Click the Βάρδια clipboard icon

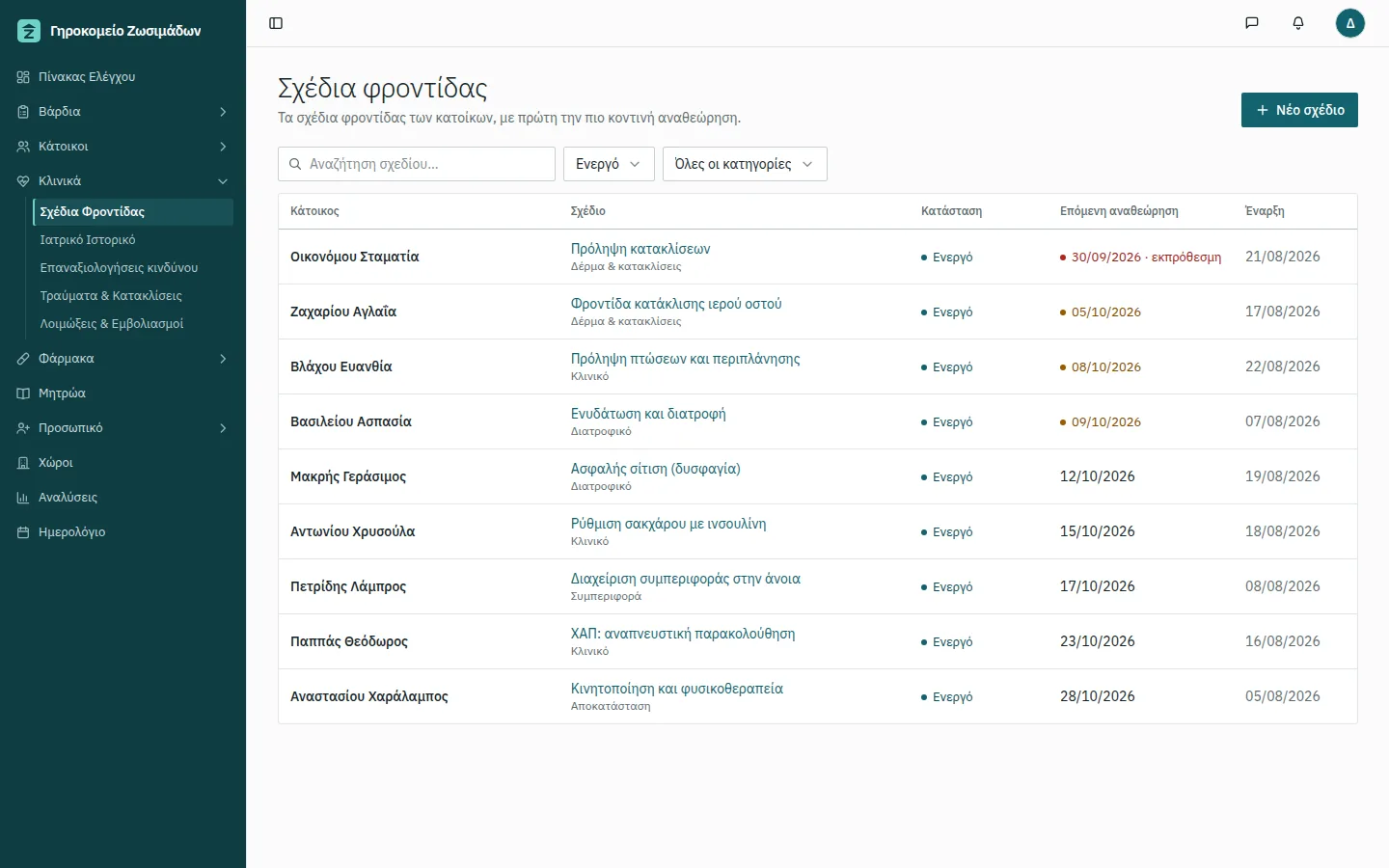23,112
